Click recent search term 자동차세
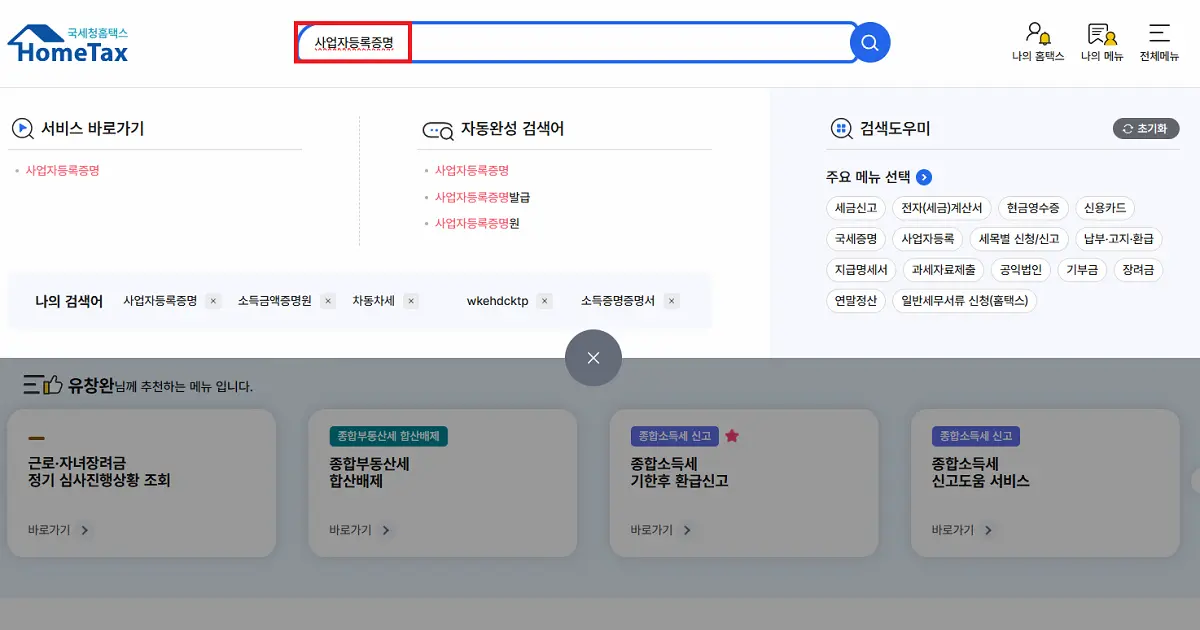 coord(373,301)
